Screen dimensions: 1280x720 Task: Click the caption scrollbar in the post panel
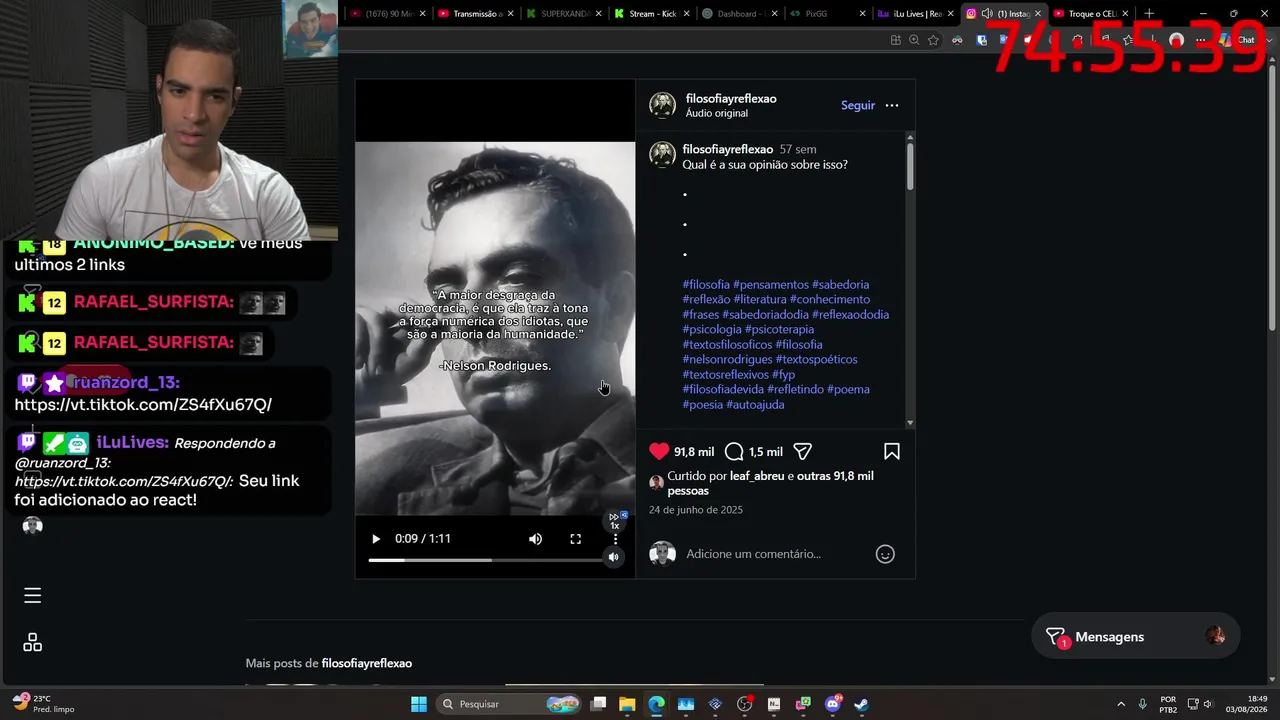pos(910,165)
